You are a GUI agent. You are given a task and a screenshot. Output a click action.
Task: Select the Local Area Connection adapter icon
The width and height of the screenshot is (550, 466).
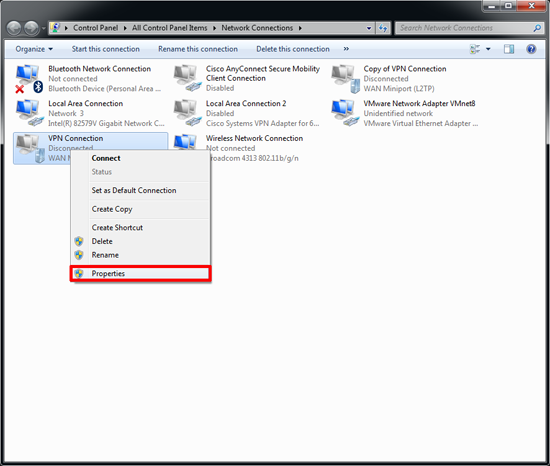click(29, 113)
